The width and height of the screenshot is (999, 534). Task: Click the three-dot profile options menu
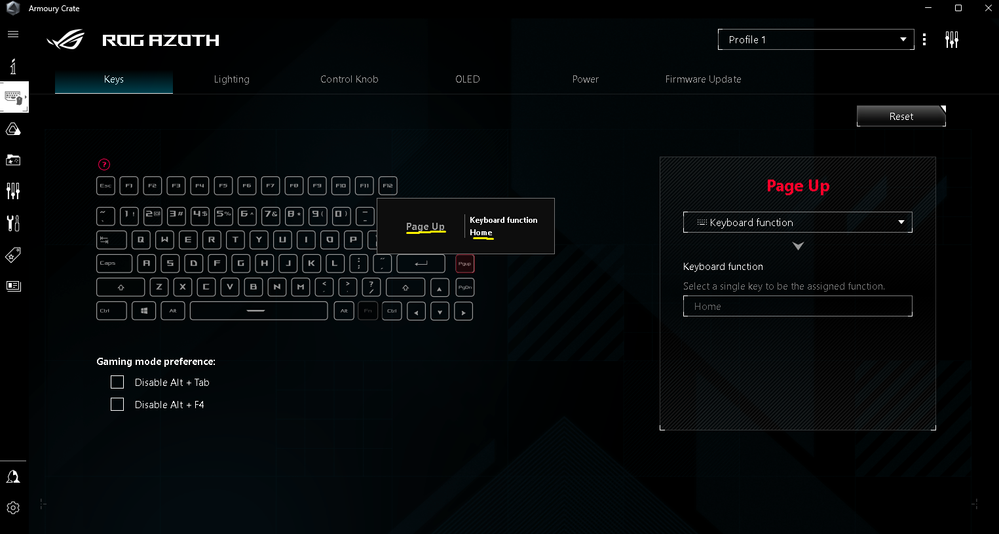pos(924,40)
